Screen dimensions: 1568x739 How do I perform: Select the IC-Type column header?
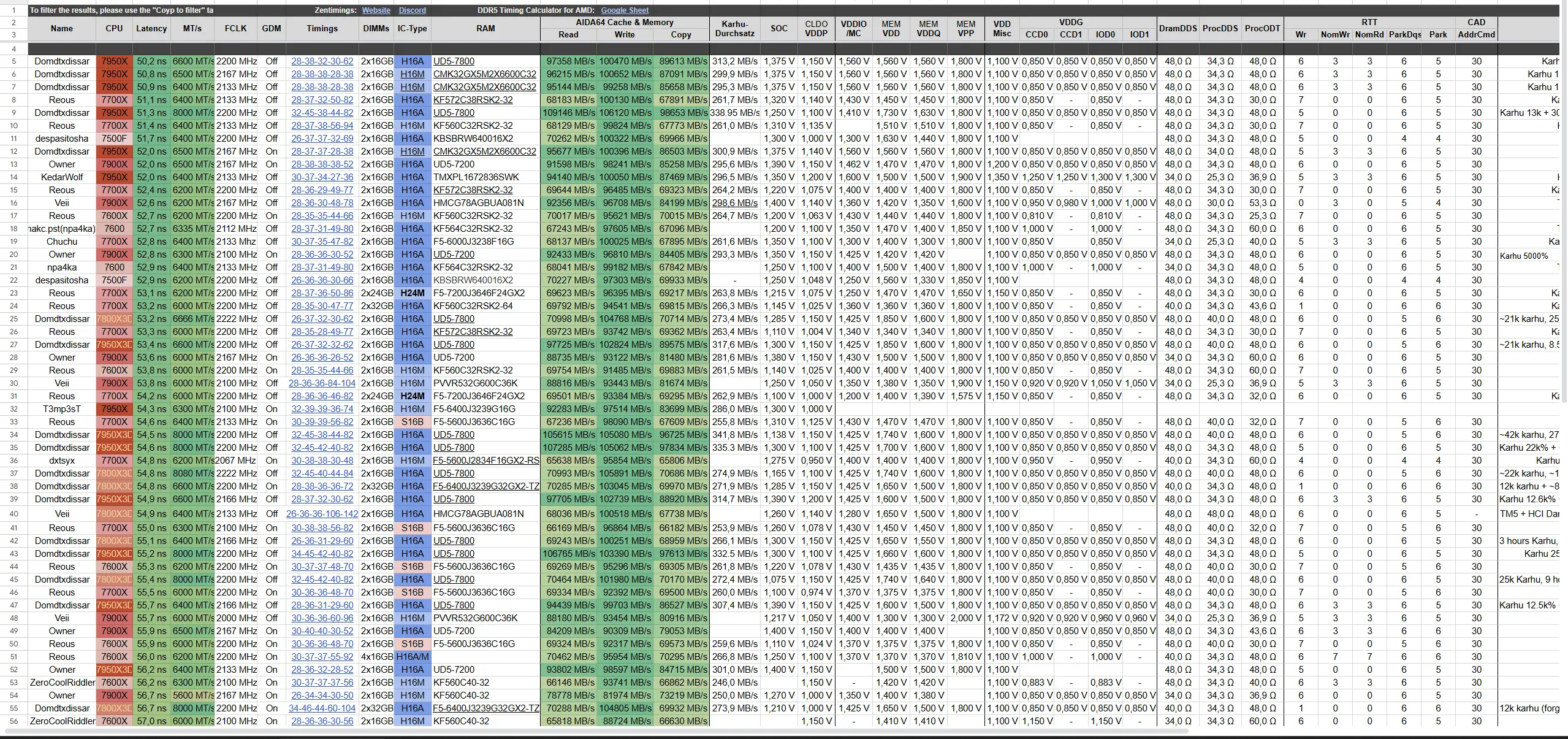coord(413,28)
